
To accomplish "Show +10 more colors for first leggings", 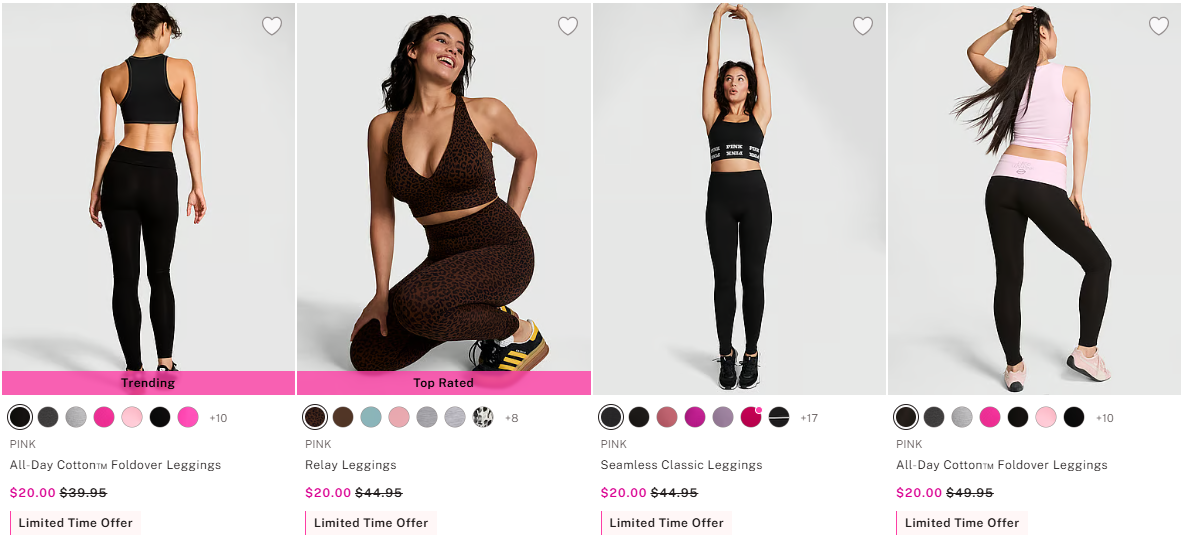I will pyautogui.click(x=218, y=418).
